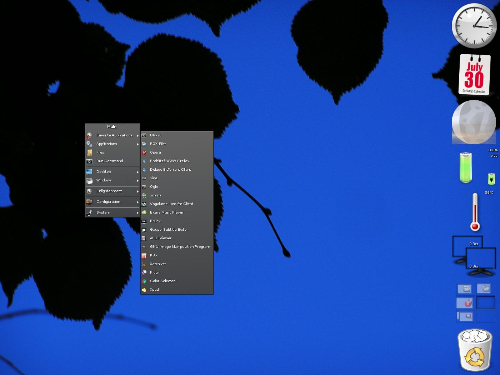Image resolution: width=500 pixels, height=375 pixels.
Task: Expand the Applications submenu arrow
Action: coord(137,144)
